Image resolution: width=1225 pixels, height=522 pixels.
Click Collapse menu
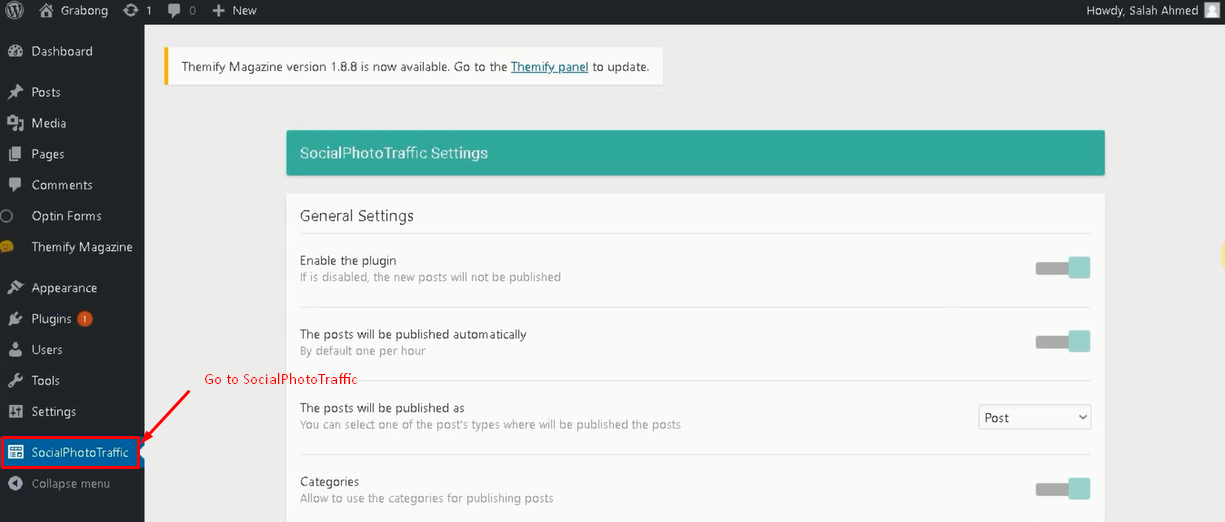pyautogui.click(x=72, y=484)
